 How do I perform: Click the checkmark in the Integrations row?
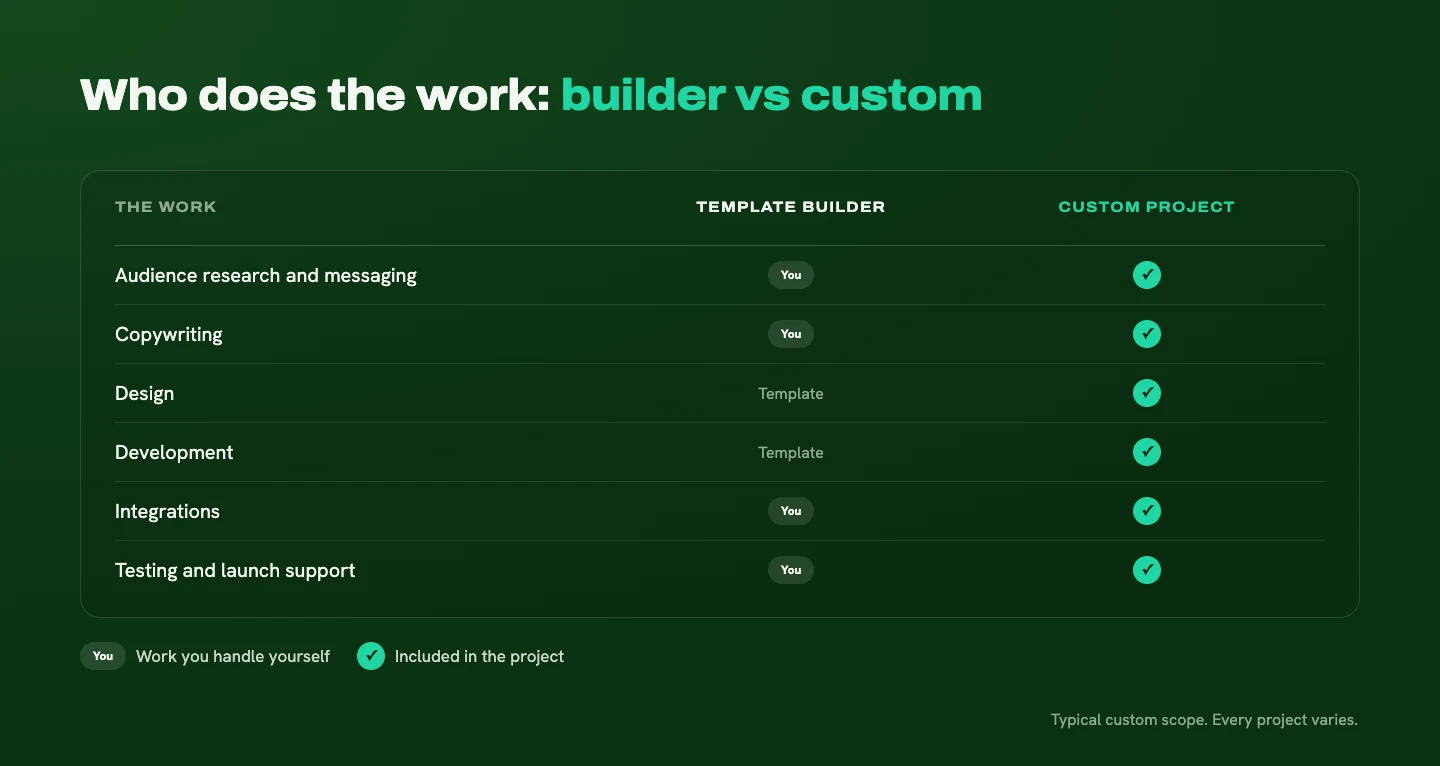[1147, 511]
